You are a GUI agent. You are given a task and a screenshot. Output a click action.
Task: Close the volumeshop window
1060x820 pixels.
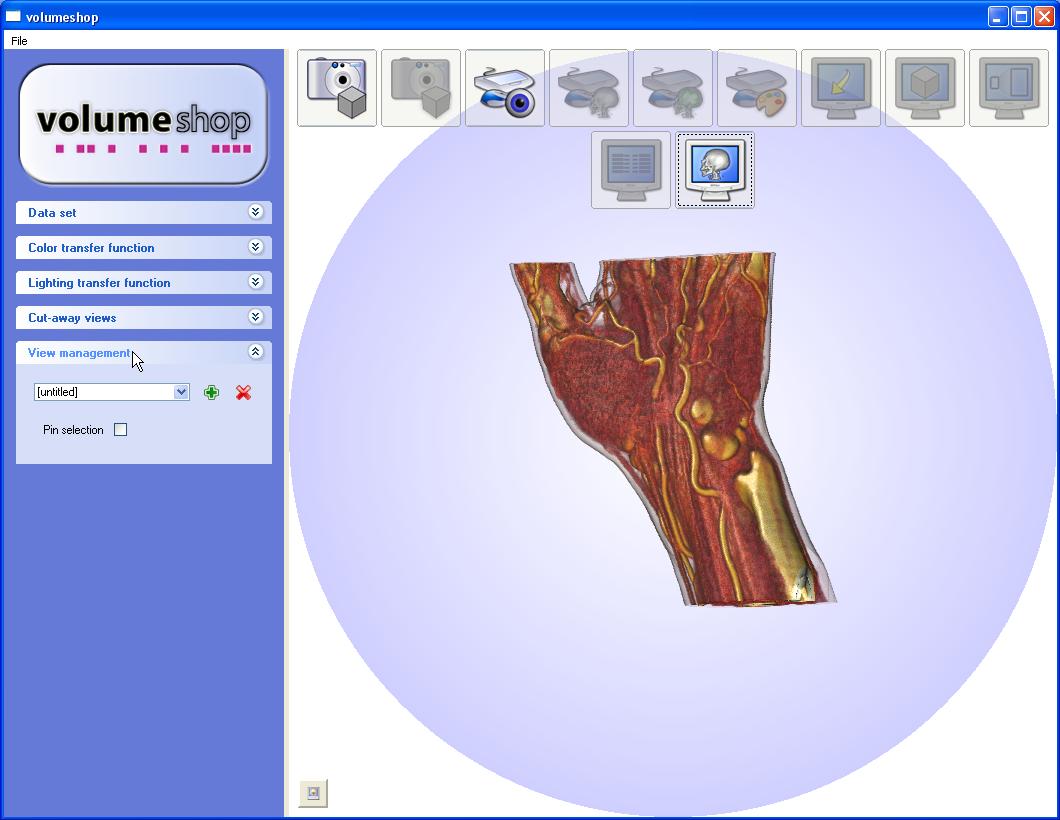point(1044,16)
